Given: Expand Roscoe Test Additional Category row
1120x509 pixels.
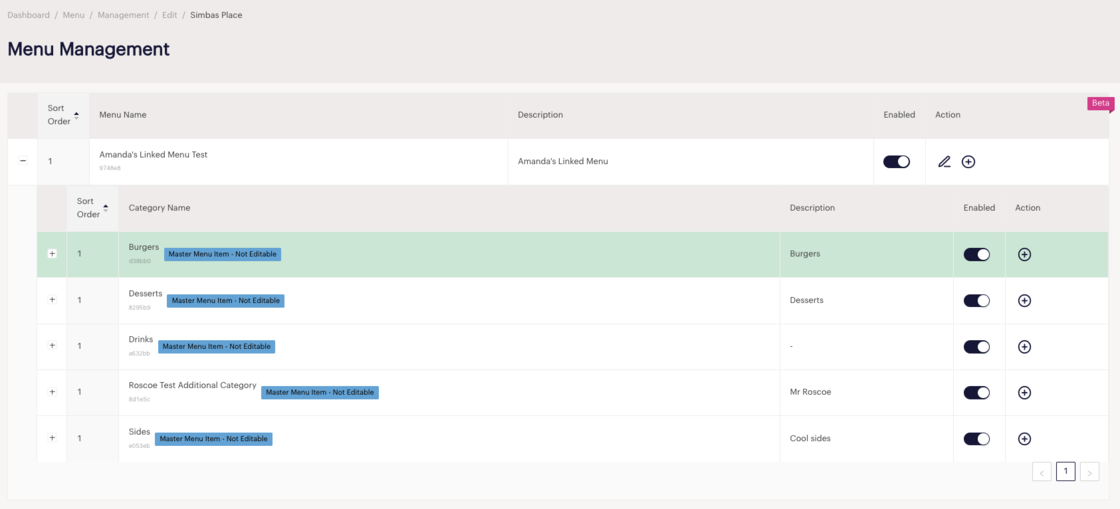Looking at the screenshot, I should (52, 392).
